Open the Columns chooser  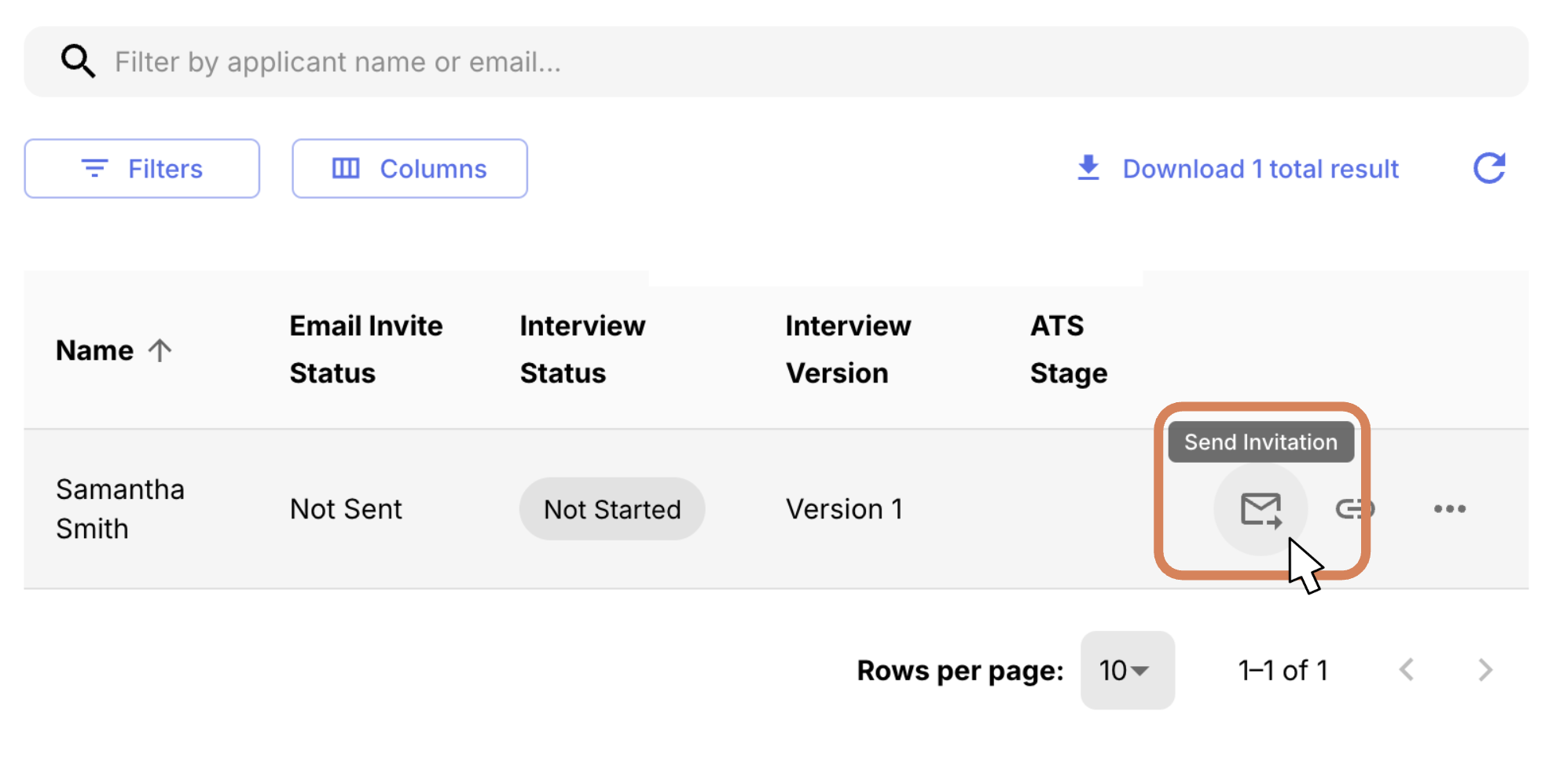(409, 169)
